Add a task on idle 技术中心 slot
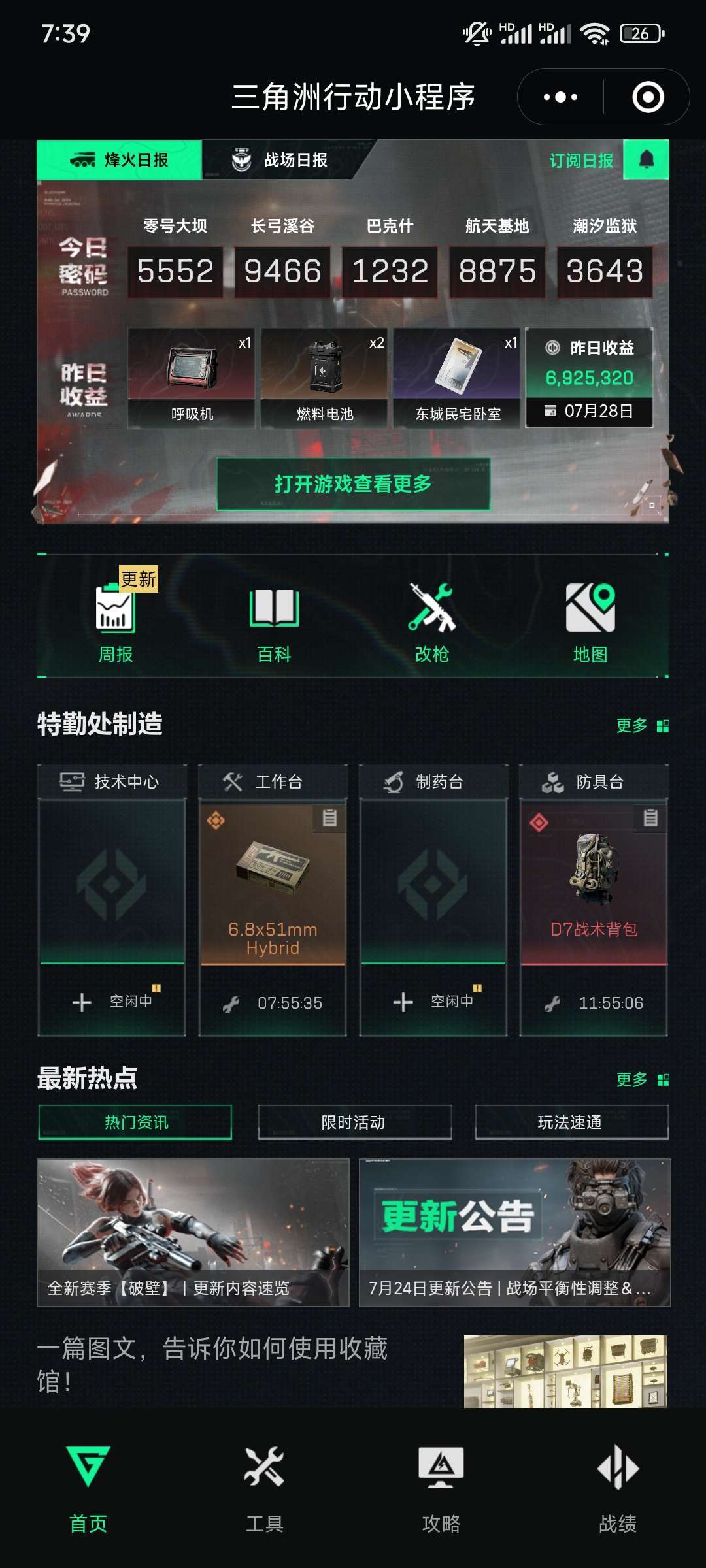The height and width of the screenshot is (1568, 706). (112, 1001)
